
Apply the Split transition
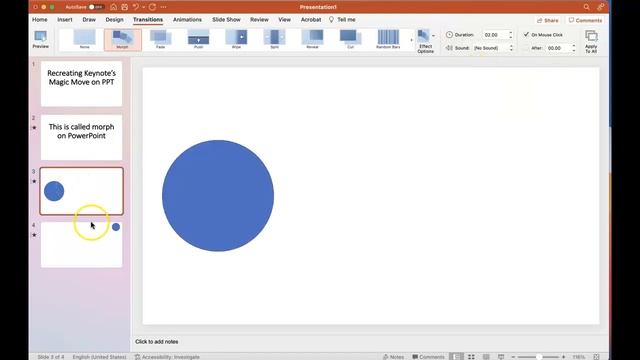(274, 40)
